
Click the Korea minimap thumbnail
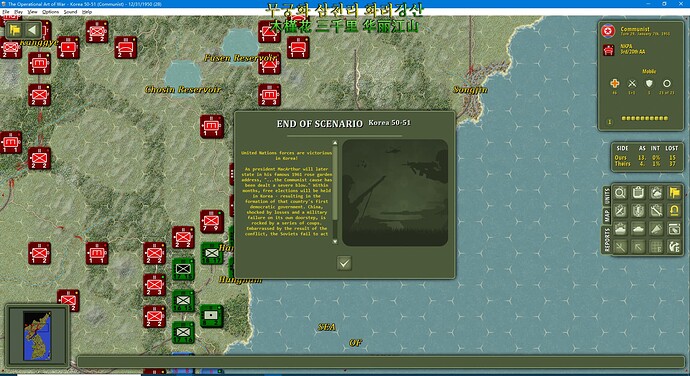coord(37,336)
